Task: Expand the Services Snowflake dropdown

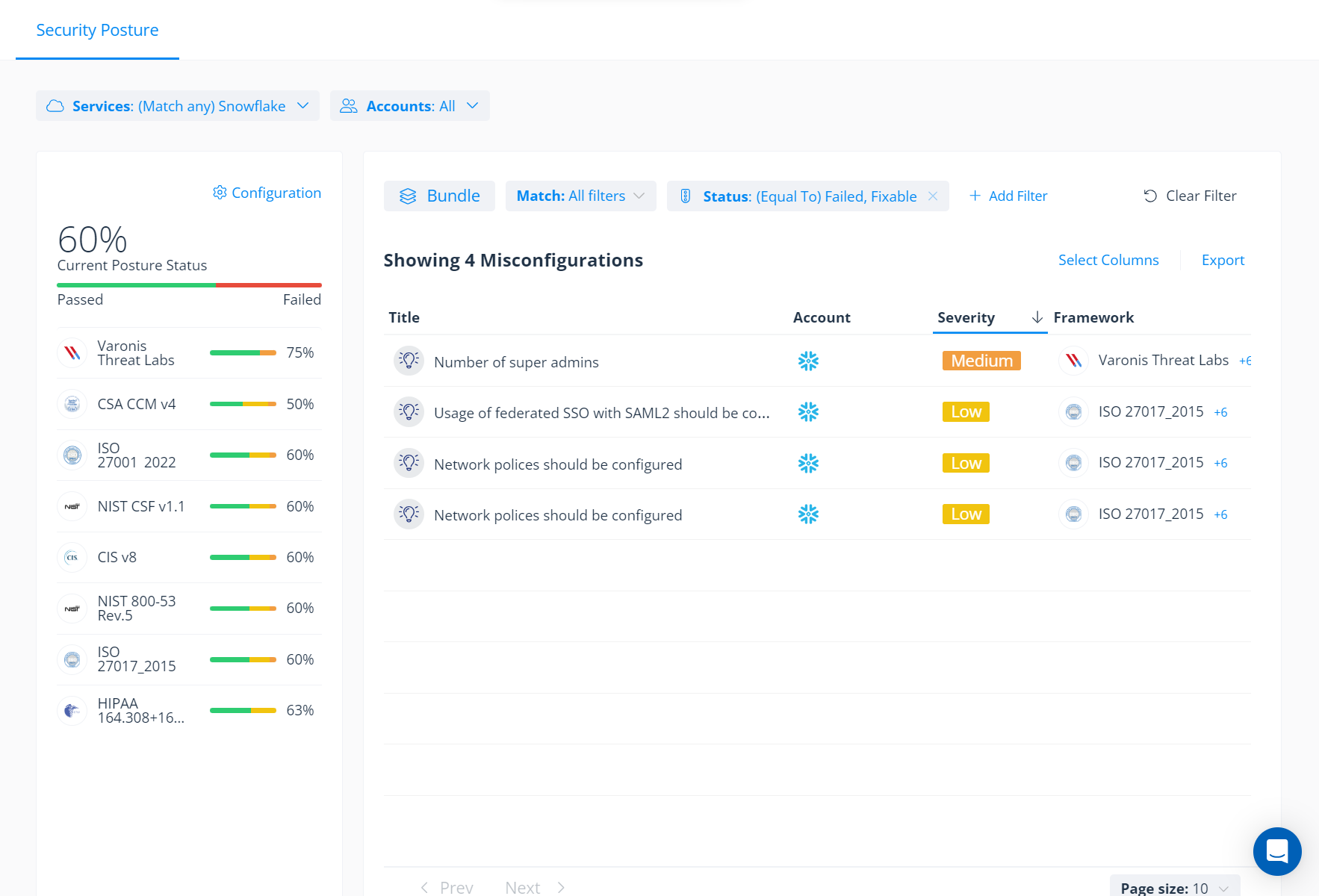Action: [178, 106]
